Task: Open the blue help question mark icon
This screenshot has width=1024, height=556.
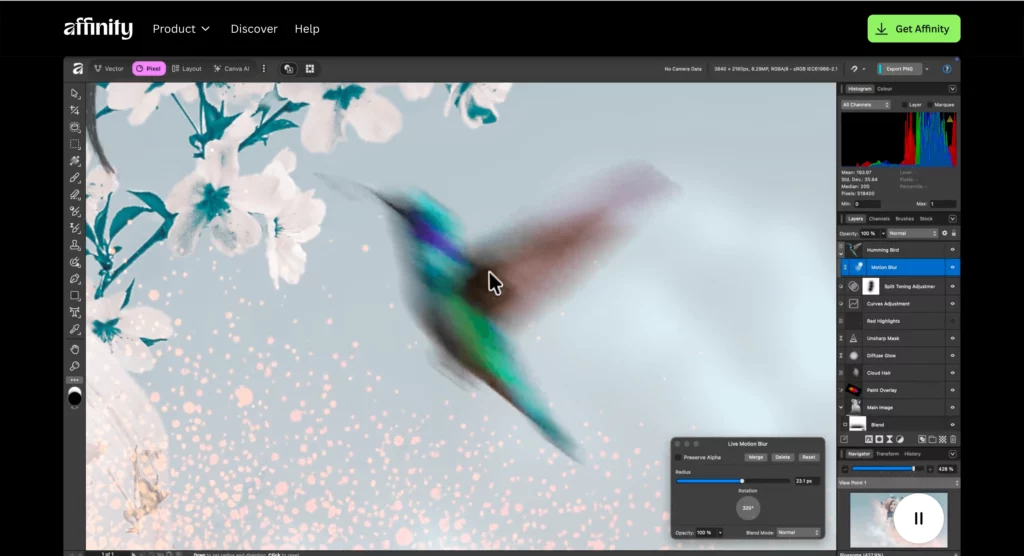Action: tap(947, 69)
